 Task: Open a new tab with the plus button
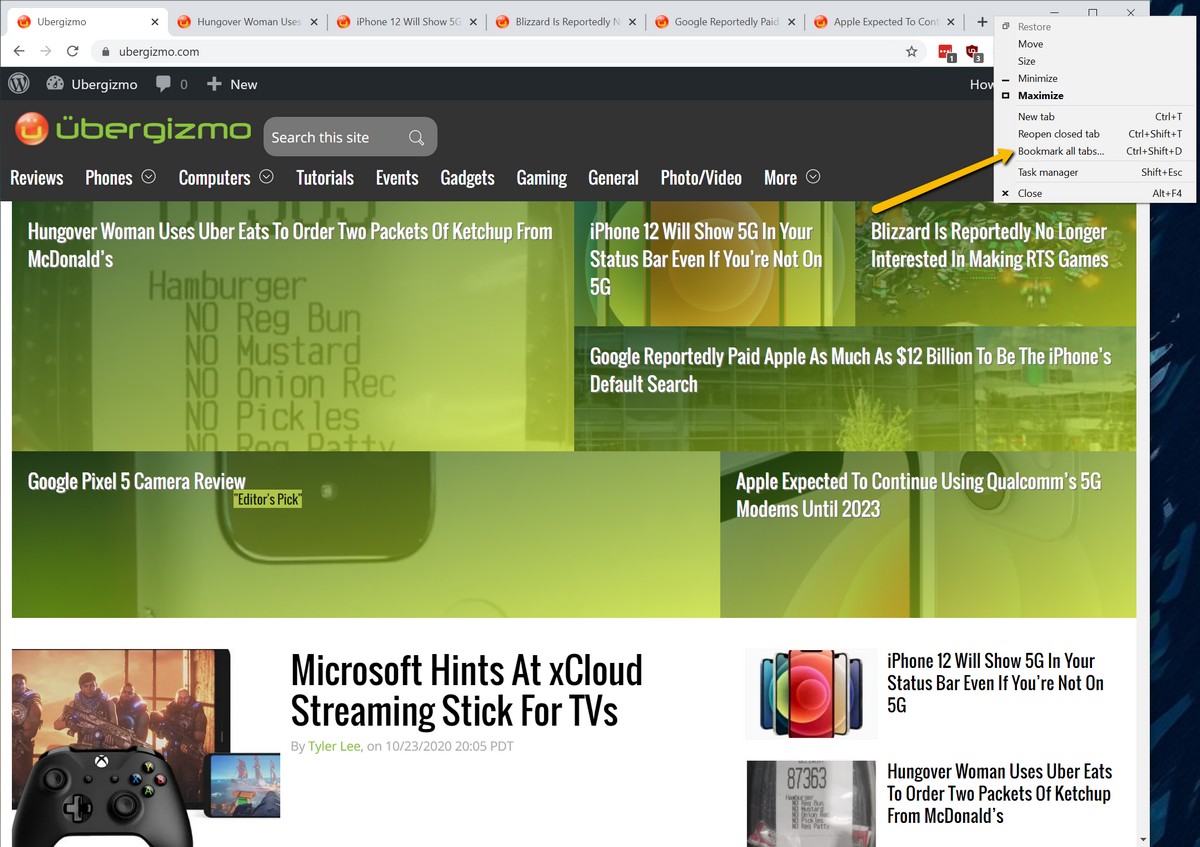coord(982,22)
